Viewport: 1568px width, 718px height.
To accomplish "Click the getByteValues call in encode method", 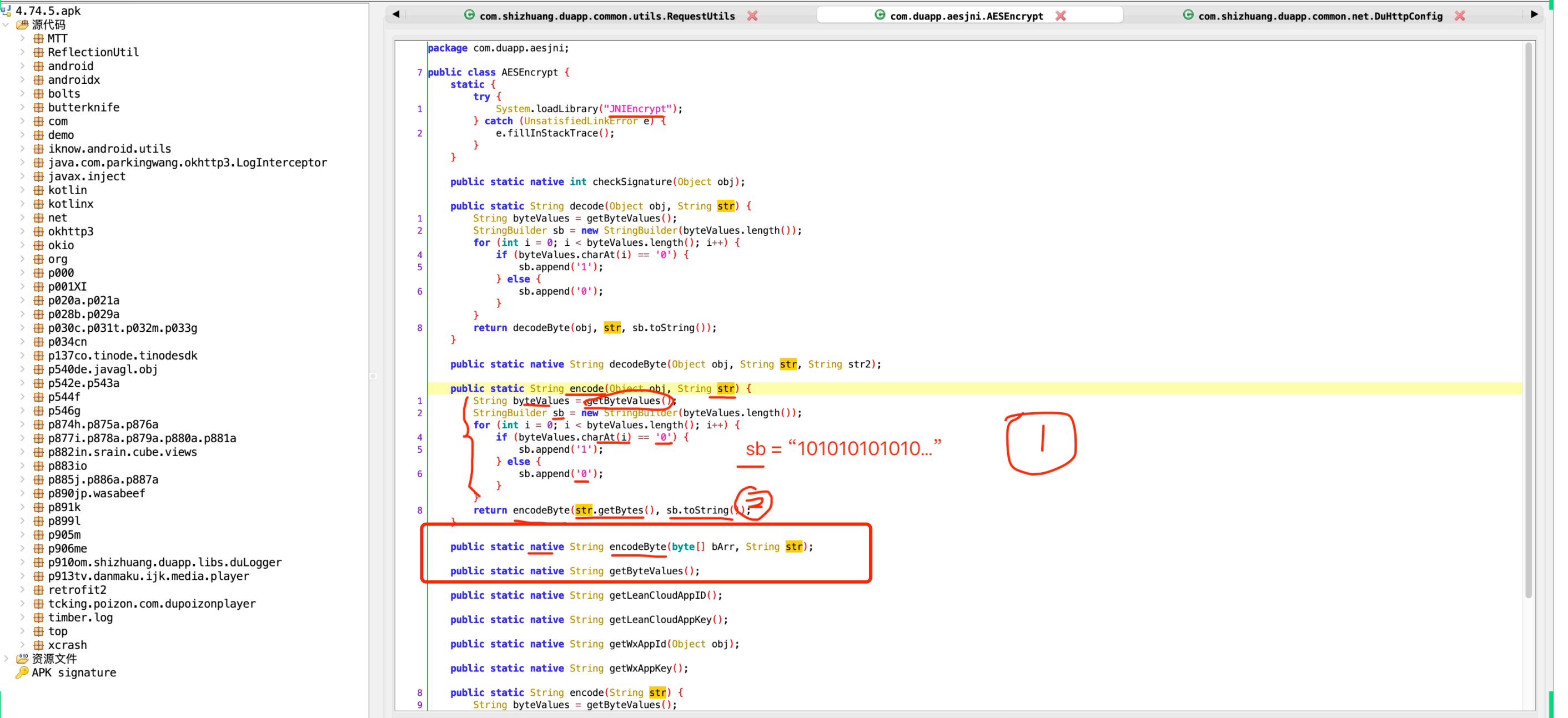I will click(x=625, y=401).
